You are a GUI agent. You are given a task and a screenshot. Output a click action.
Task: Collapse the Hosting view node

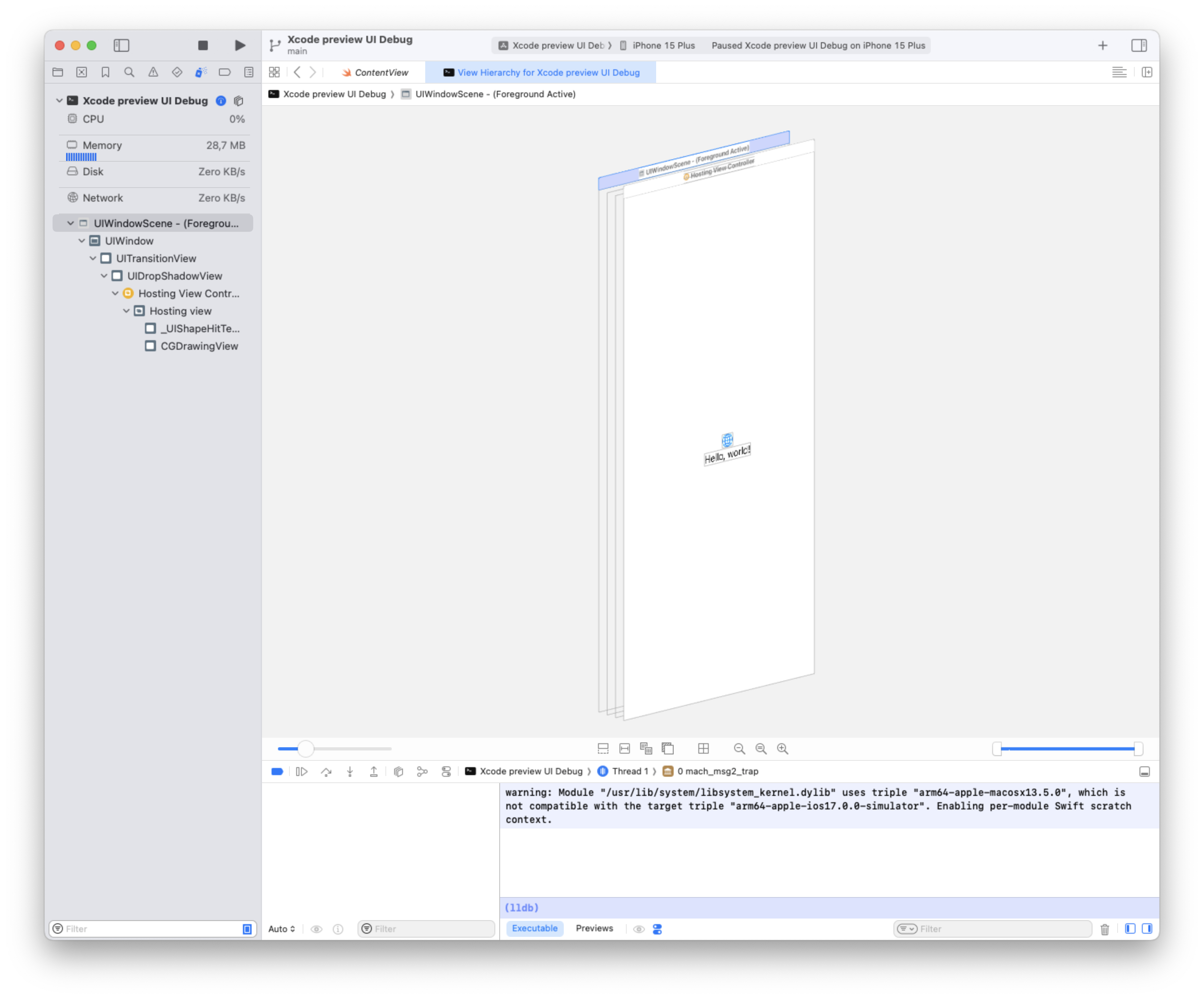(x=126, y=311)
